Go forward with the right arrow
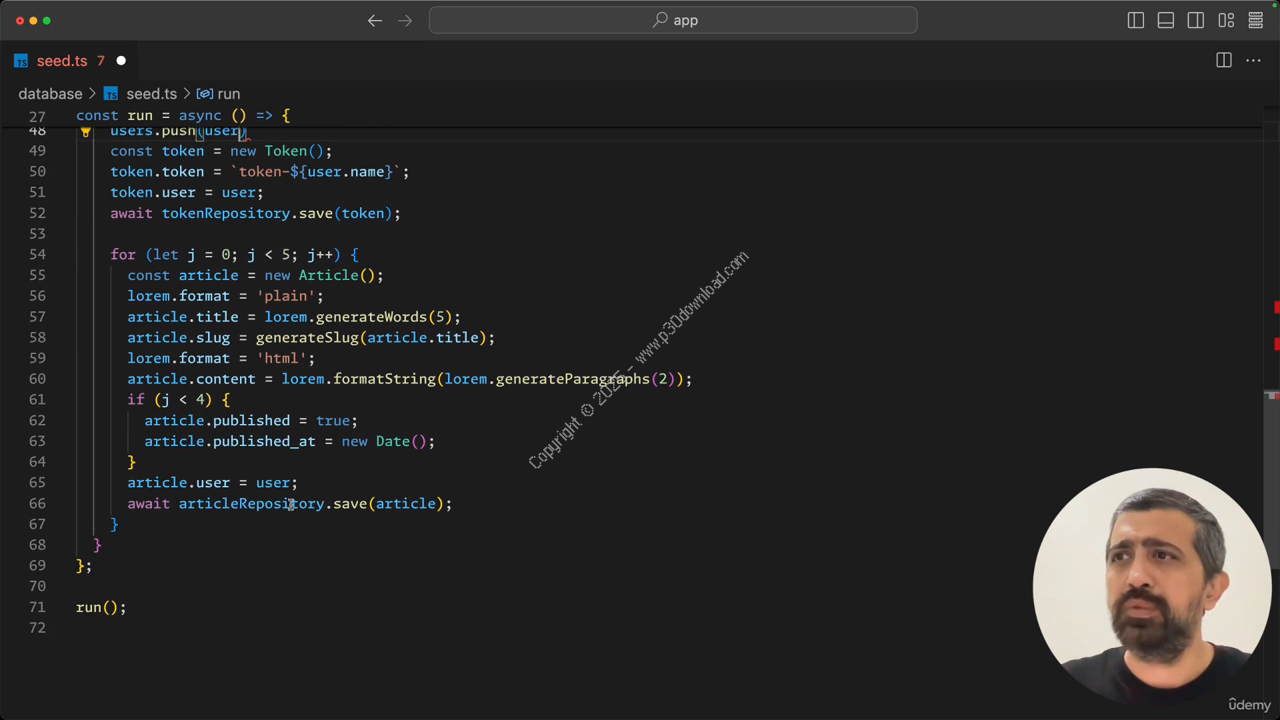 coord(405,20)
